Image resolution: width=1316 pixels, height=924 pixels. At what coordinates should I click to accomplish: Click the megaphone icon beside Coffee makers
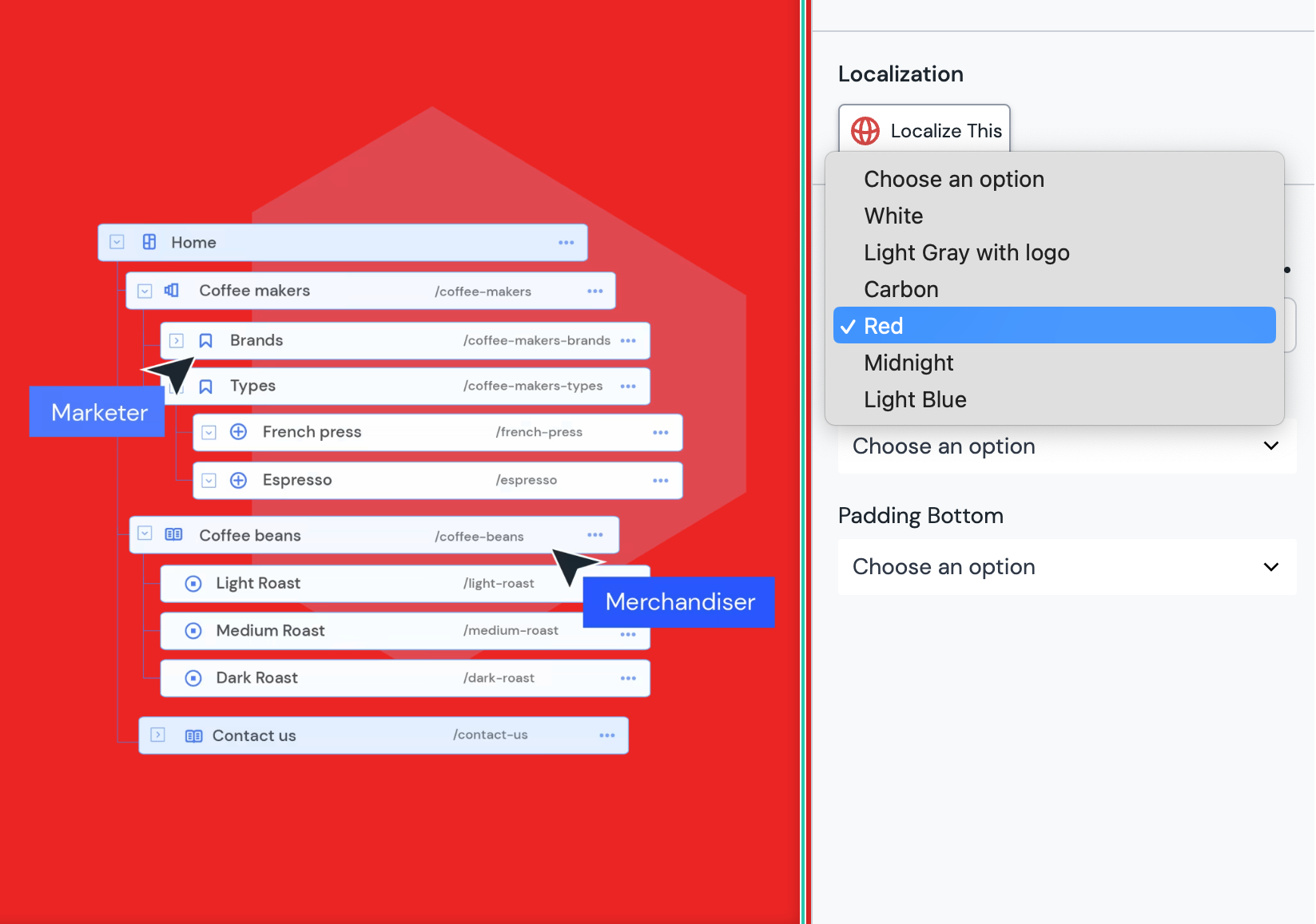click(171, 291)
